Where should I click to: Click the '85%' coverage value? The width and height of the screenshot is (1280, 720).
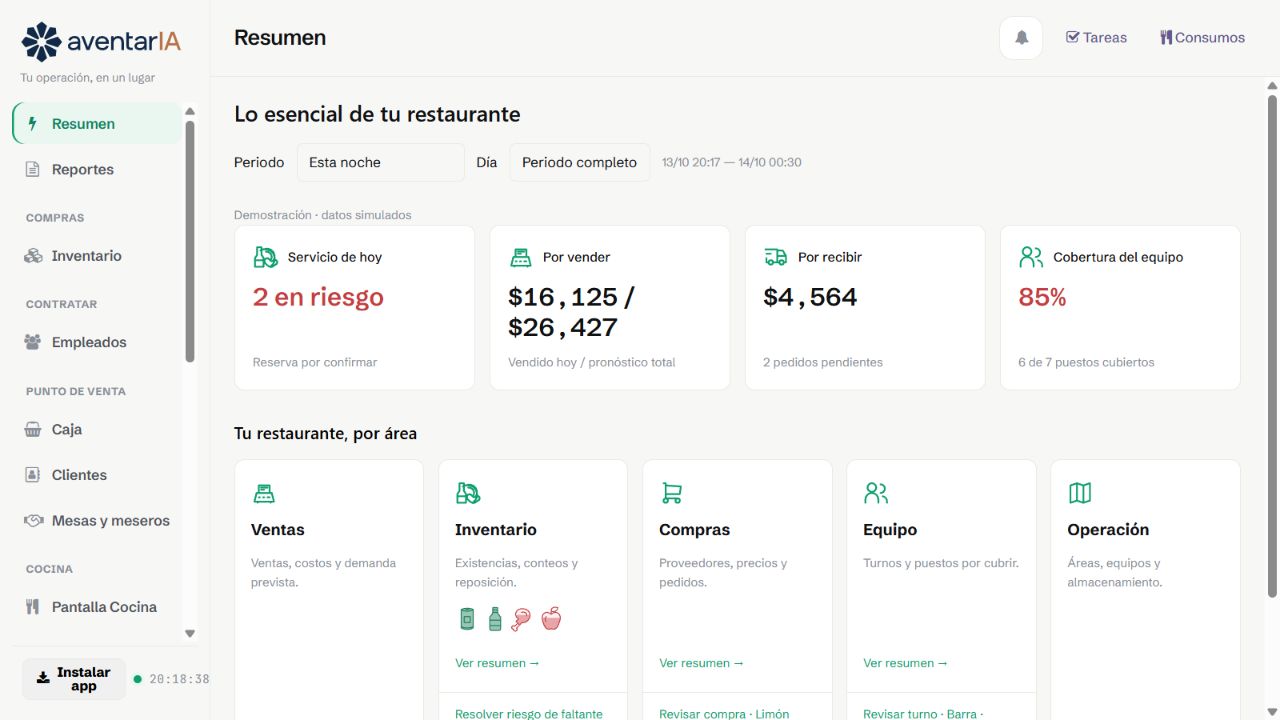[1042, 297]
